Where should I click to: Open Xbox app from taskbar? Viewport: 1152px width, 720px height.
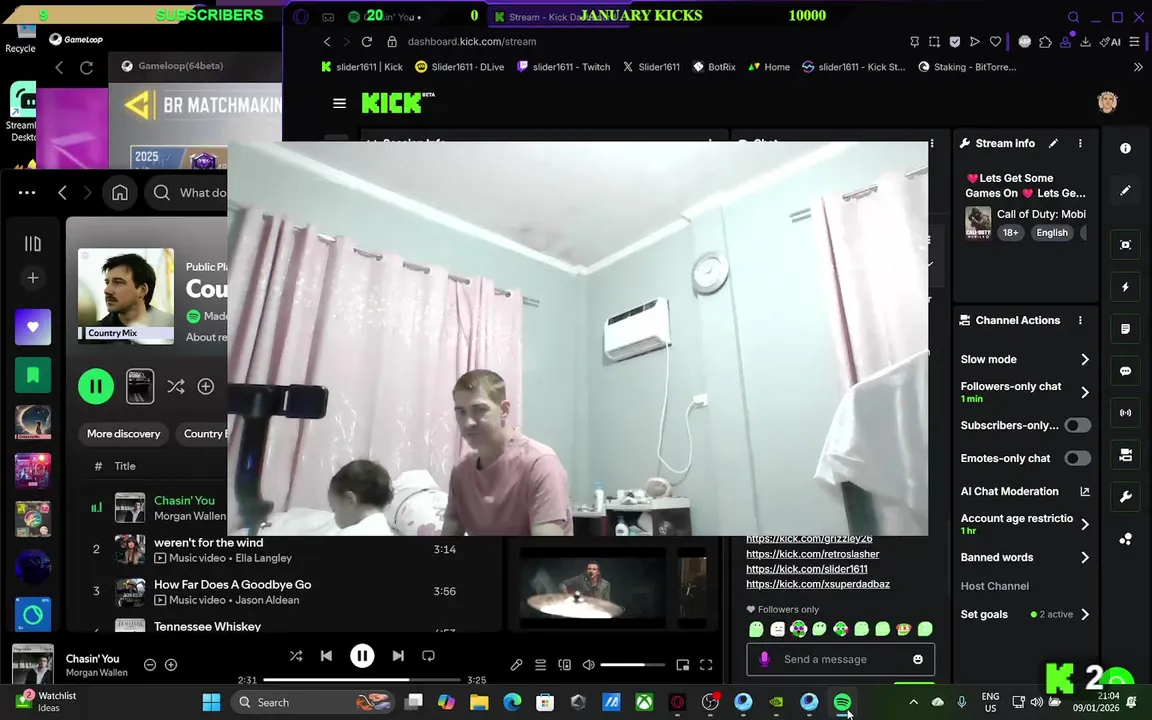[x=644, y=702]
